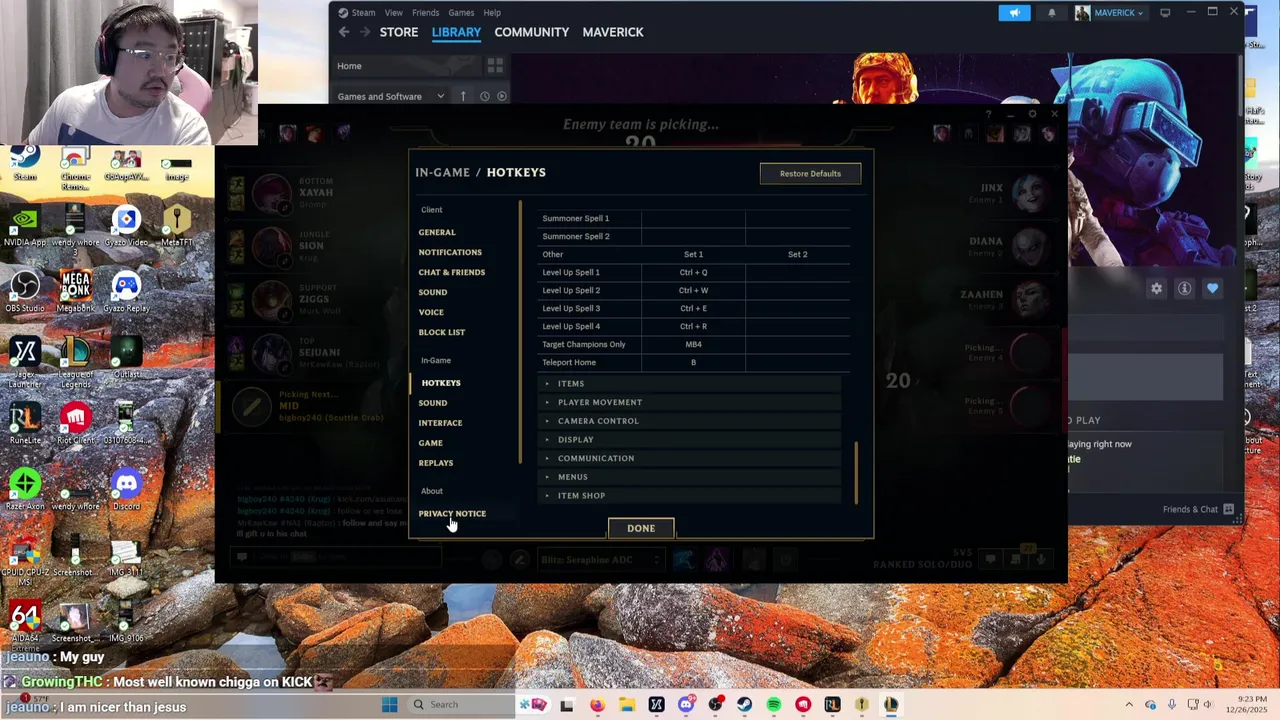Open File Explorer from taskbar
The width and height of the screenshot is (1280, 720).
point(627,705)
